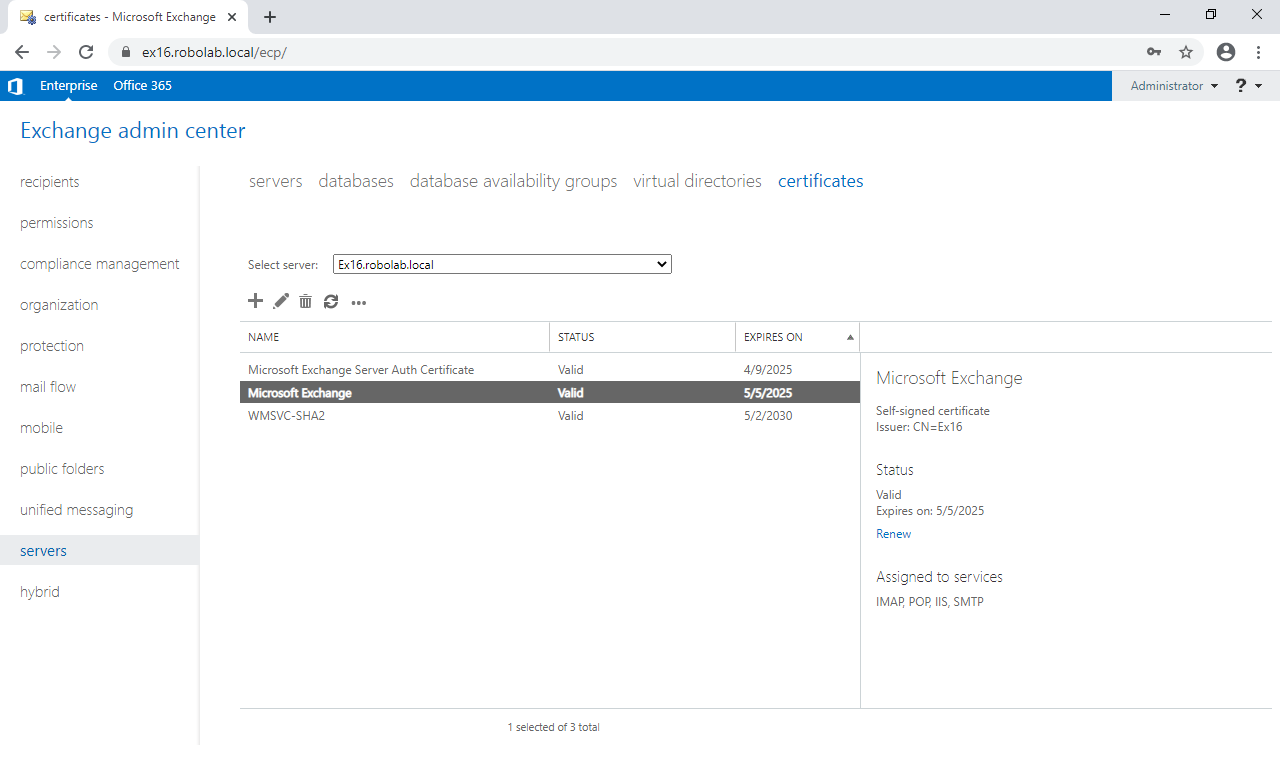The width and height of the screenshot is (1280, 760).
Task: Open the mail flow section
Action: 48,386
